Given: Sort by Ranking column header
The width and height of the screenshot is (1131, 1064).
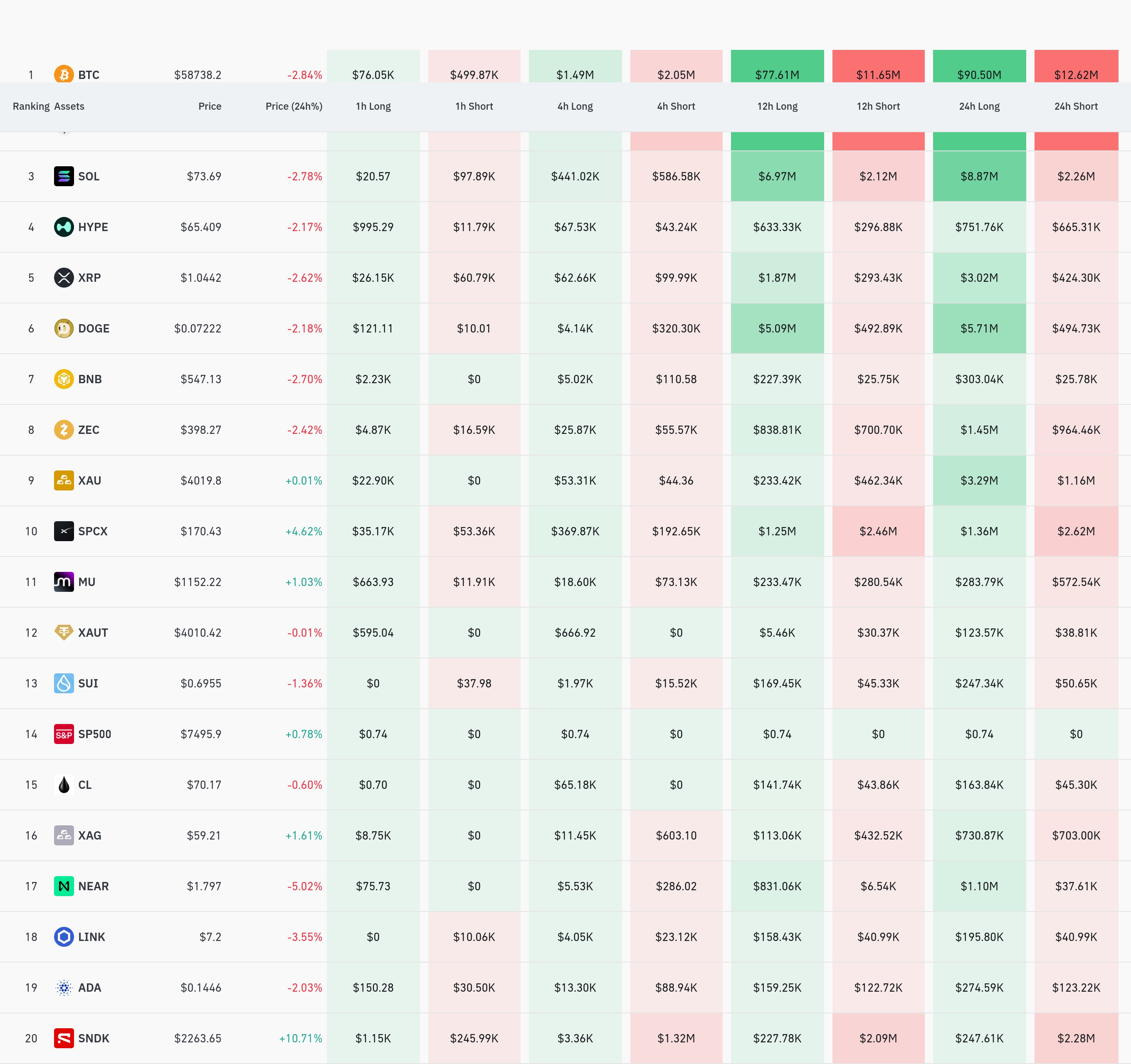Looking at the screenshot, I should pyautogui.click(x=31, y=106).
